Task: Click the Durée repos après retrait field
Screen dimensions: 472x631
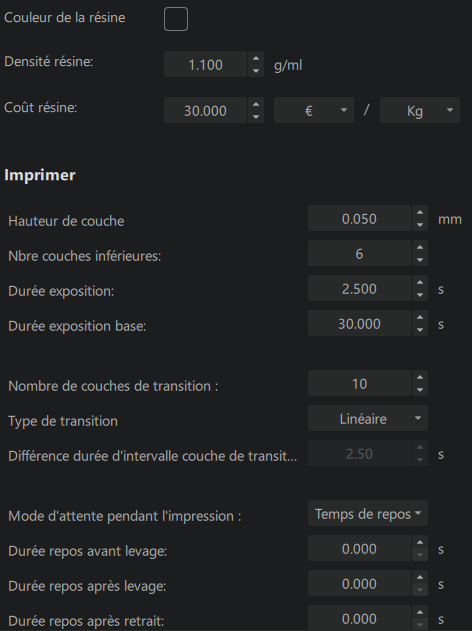Action: click(359, 618)
